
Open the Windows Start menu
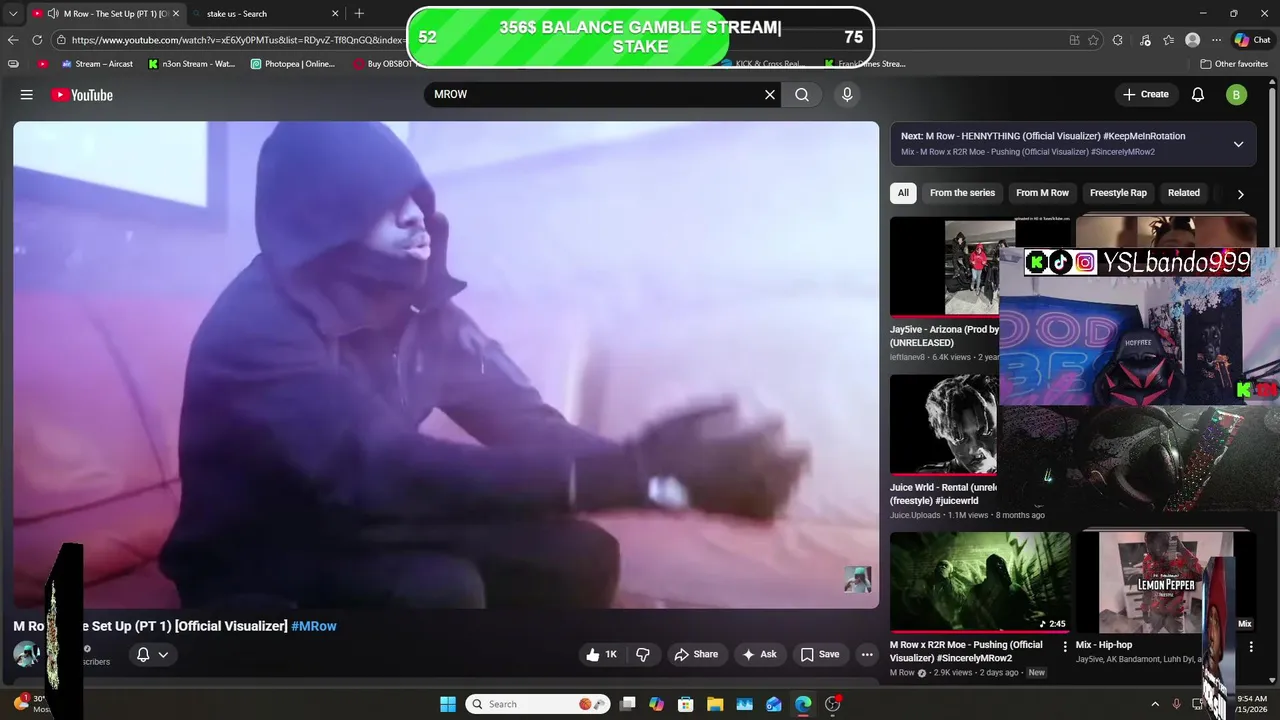pos(448,704)
